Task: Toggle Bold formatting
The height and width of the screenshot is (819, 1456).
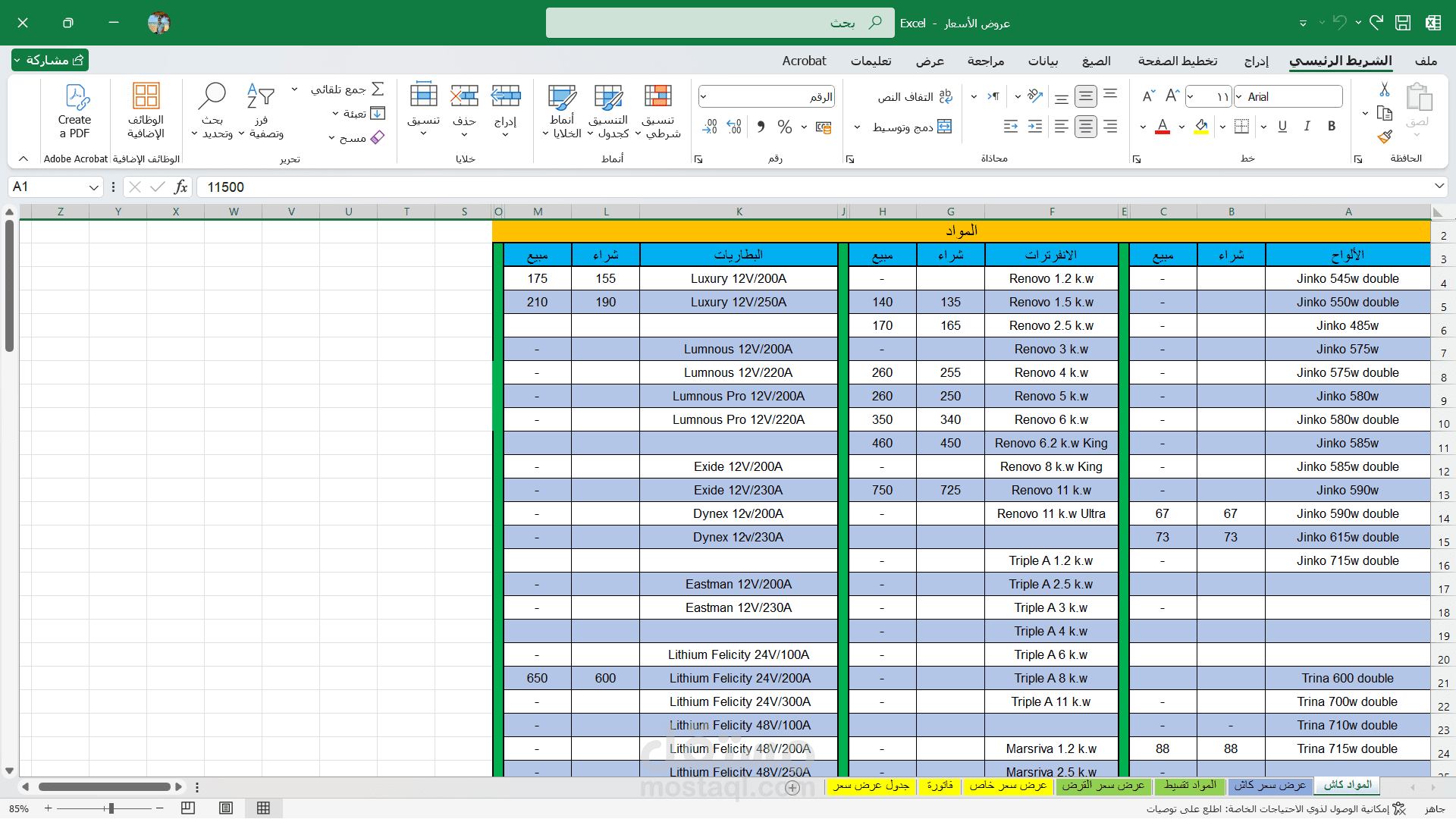Action: tap(1332, 127)
